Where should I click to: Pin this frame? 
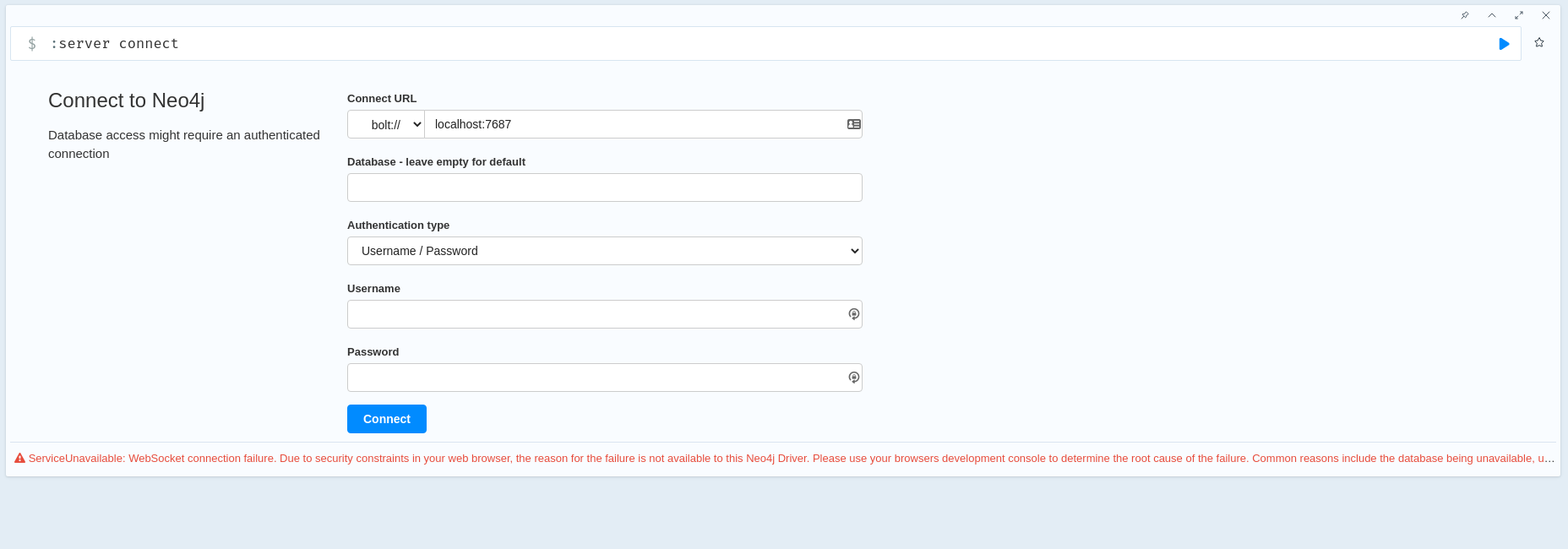click(1465, 15)
